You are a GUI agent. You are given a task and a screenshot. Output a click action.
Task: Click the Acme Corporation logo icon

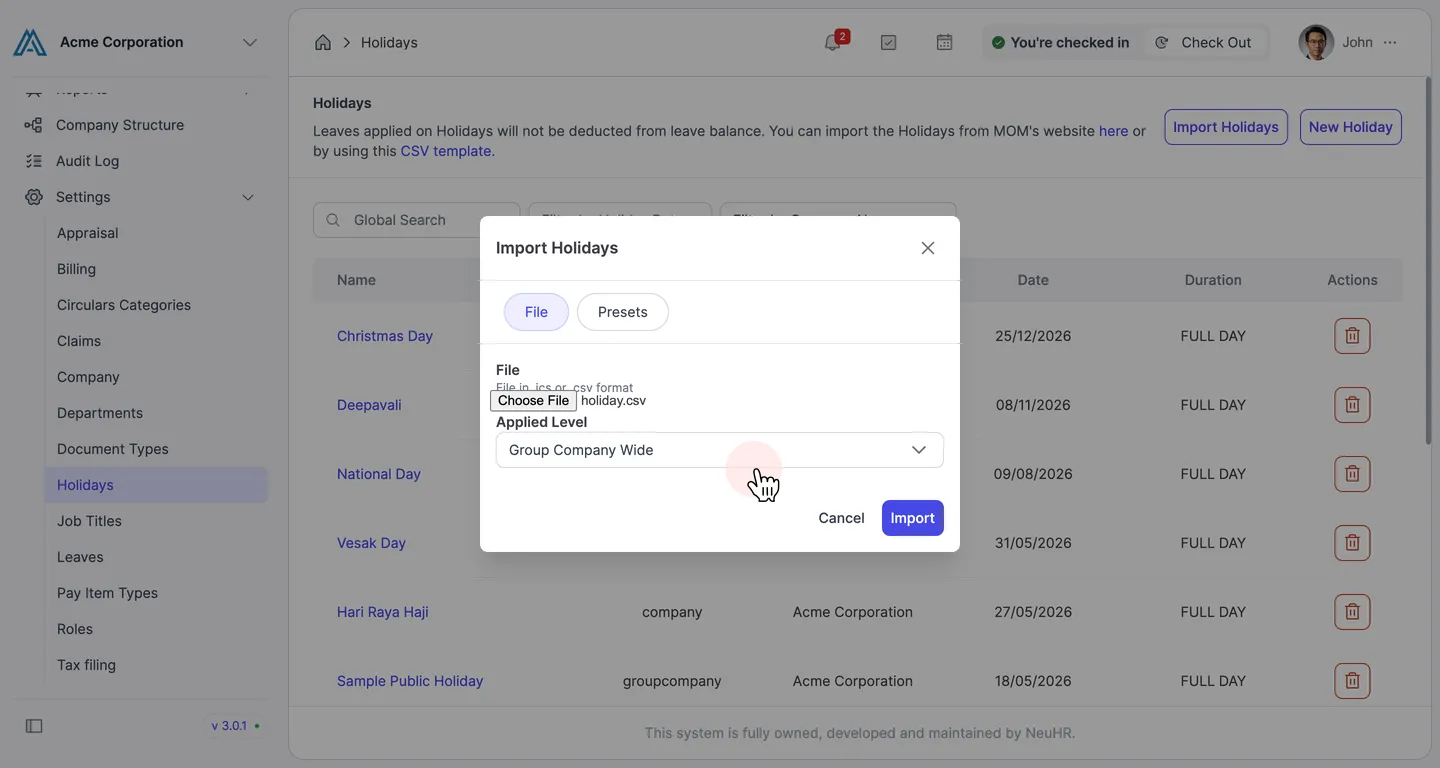pyautogui.click(x=30, y=42)
